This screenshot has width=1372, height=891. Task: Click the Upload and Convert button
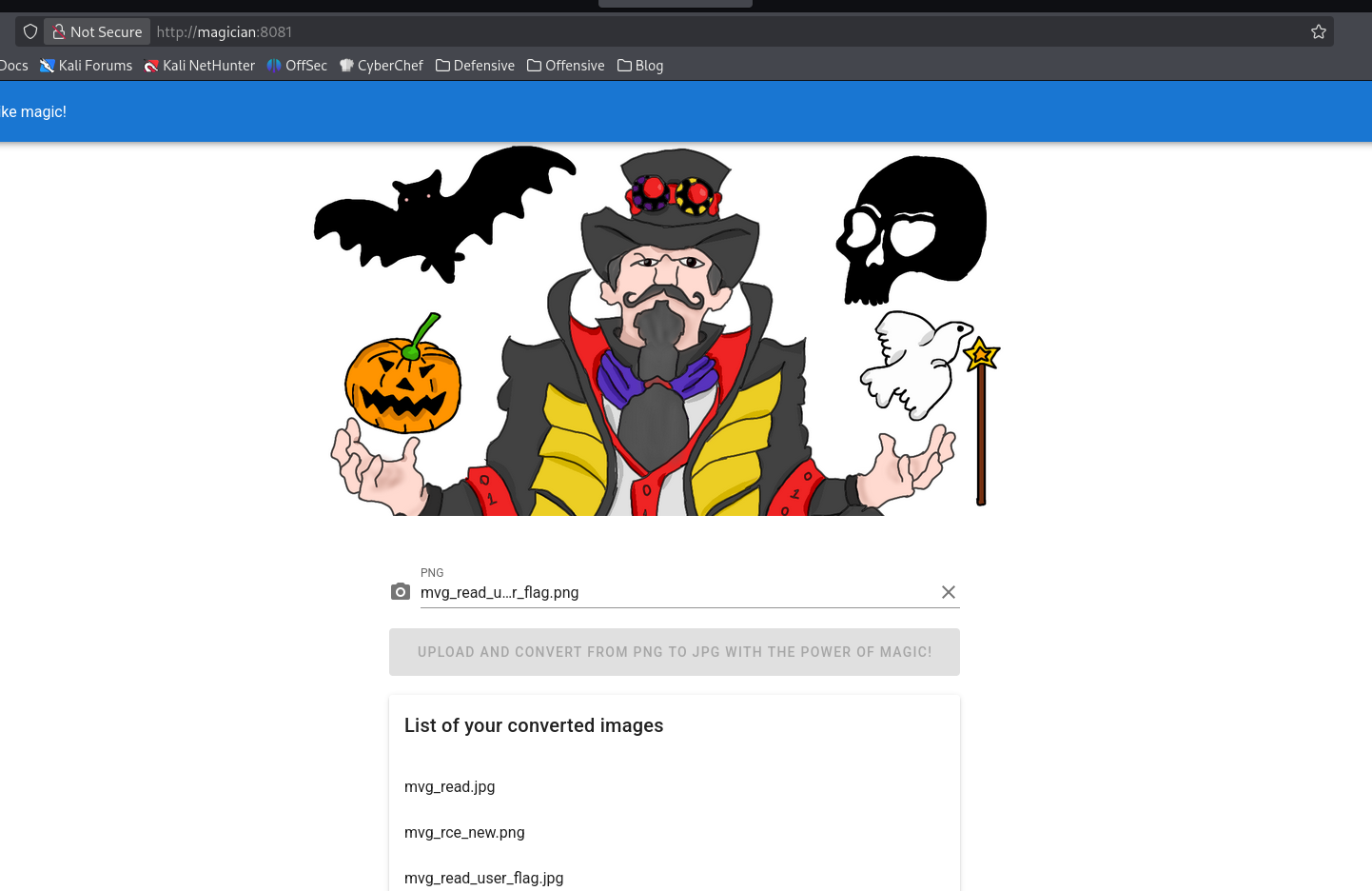[674, 652]
